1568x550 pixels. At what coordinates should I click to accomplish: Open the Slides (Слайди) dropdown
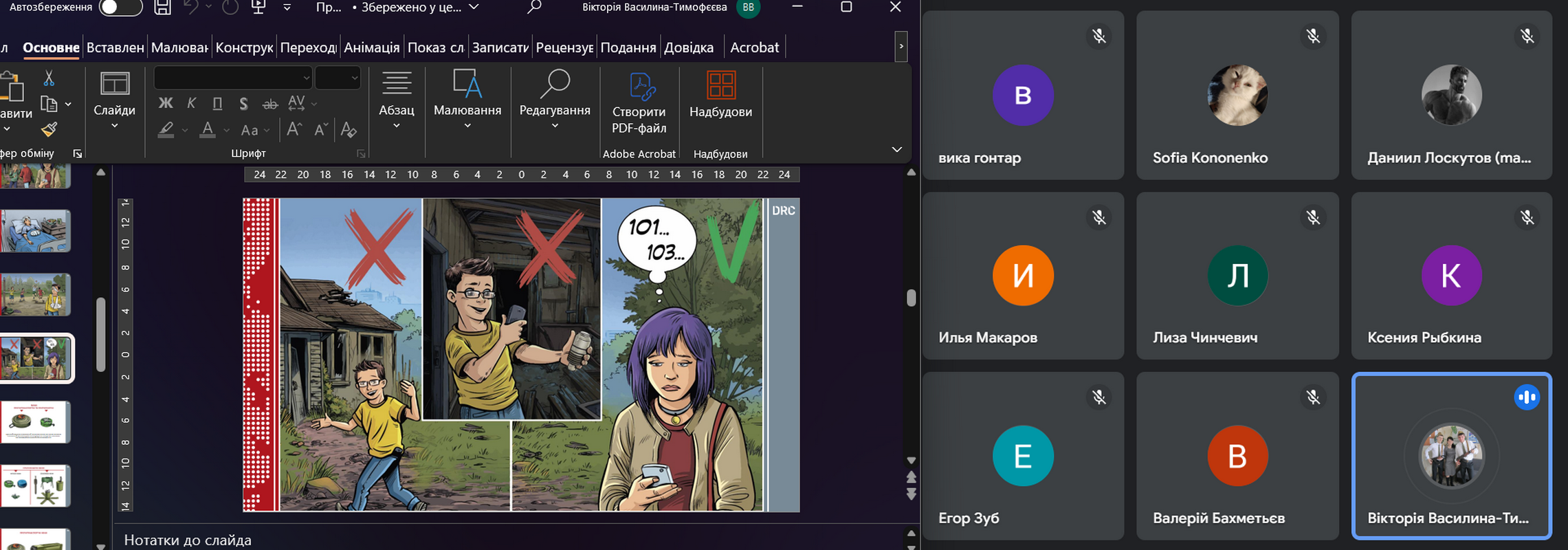click(x=114, y=101)
